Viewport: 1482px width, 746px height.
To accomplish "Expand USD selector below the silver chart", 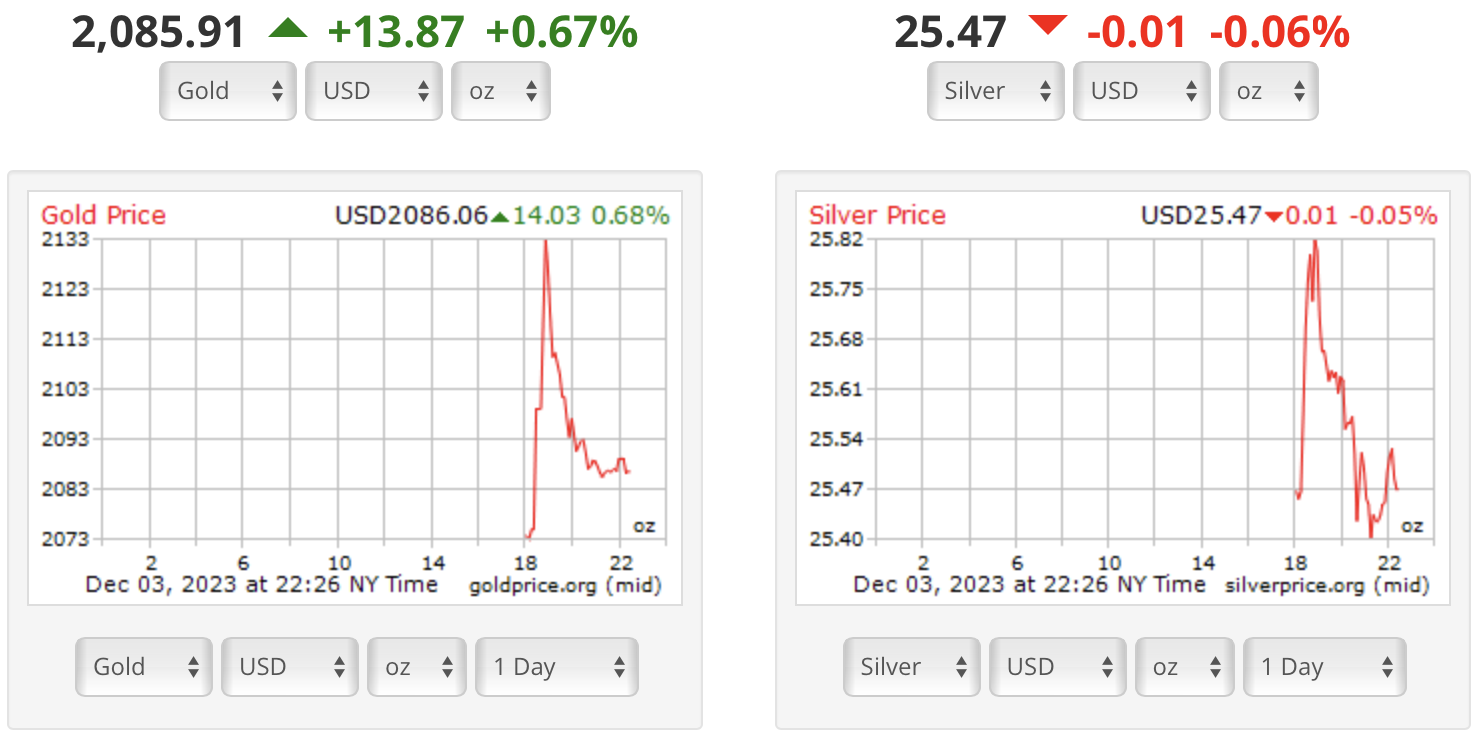I will (x=1058, y=667).
